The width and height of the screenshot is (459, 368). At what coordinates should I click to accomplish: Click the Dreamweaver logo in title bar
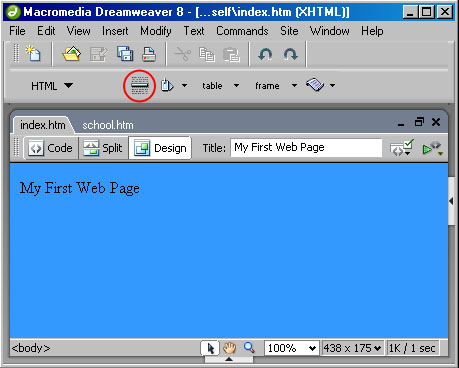13,12
